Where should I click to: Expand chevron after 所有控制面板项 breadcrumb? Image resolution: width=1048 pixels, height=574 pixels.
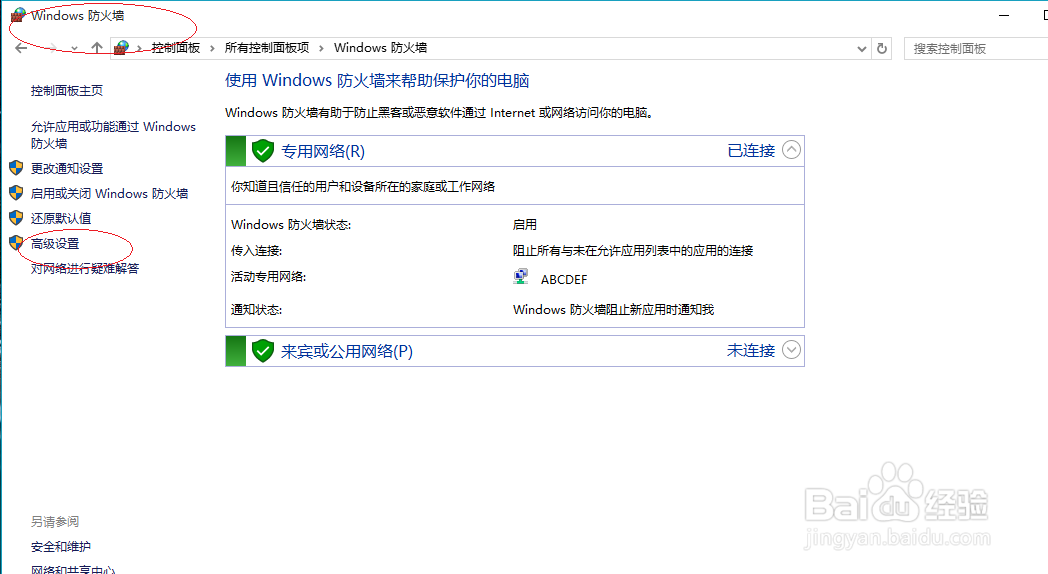coord(321,48)
